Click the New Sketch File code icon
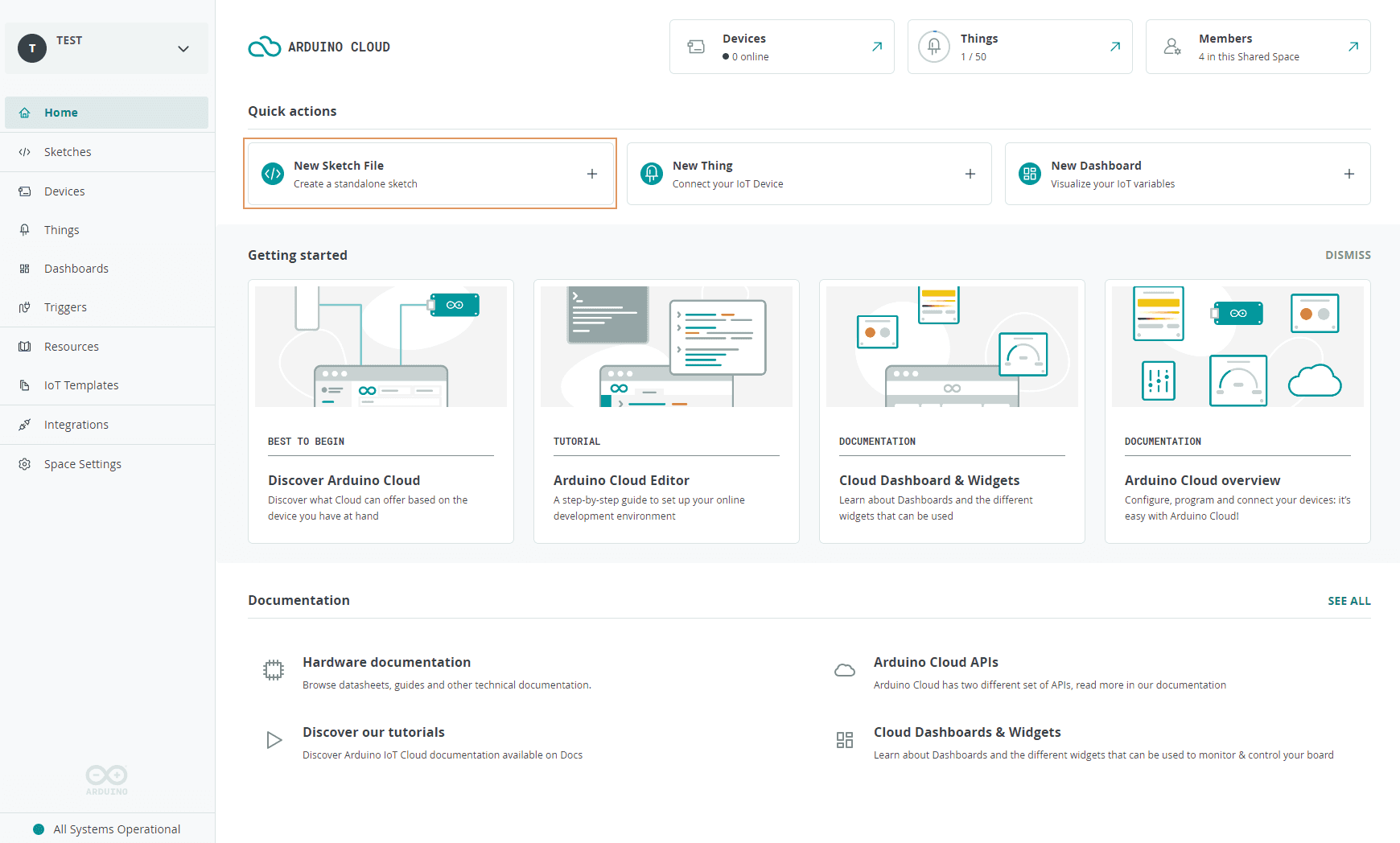The width and height of the screenshot is (1400, 843). 273,174
